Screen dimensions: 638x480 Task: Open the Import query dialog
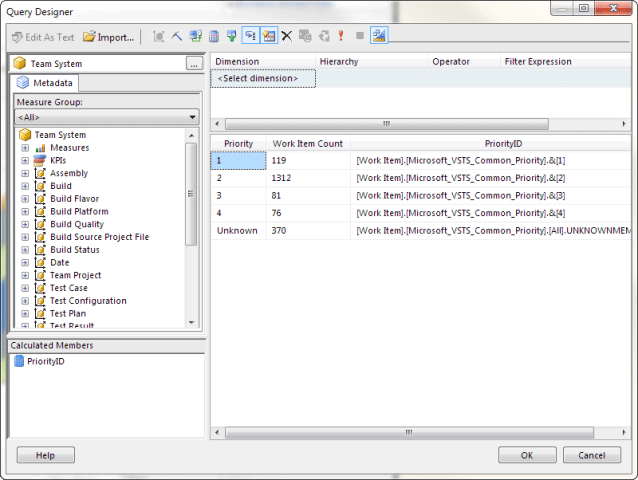coord(108,37)
